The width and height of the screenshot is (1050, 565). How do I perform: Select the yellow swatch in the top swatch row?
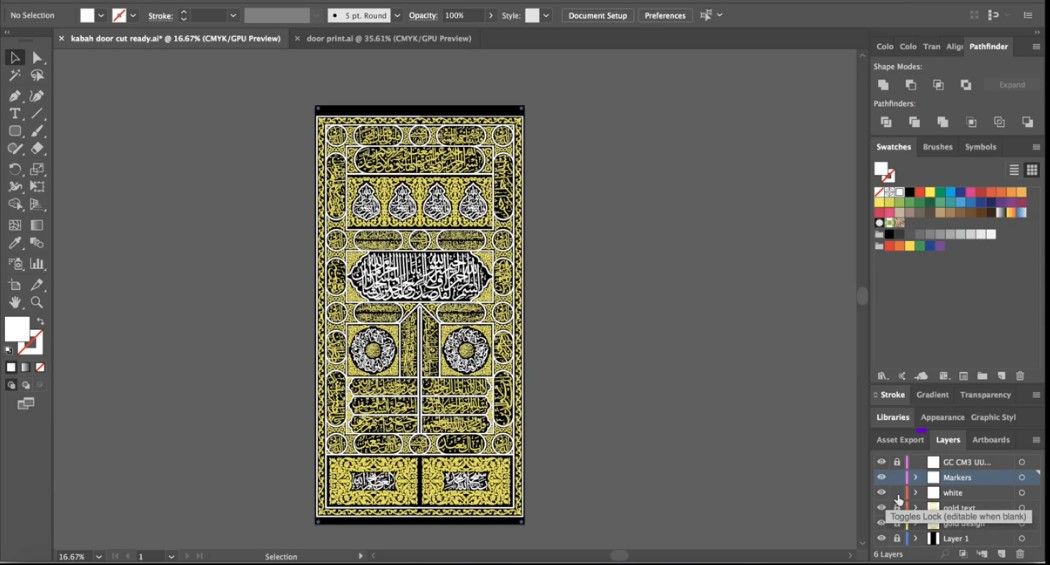pyautogui.click(x=929, y=193)
